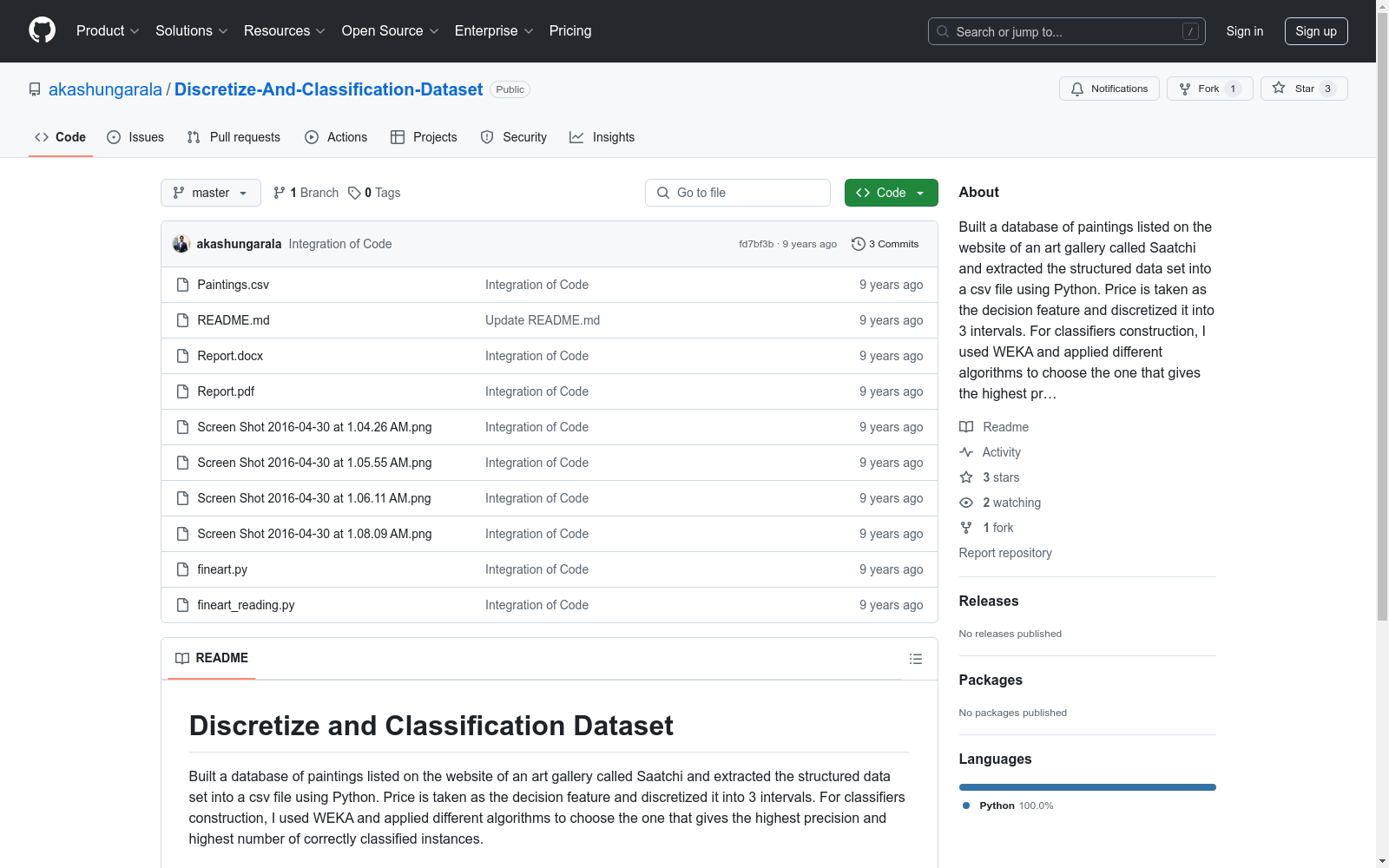The image size is (1389, 868).
Task: Switch to the Actions tab
Action: click(336, 137)
